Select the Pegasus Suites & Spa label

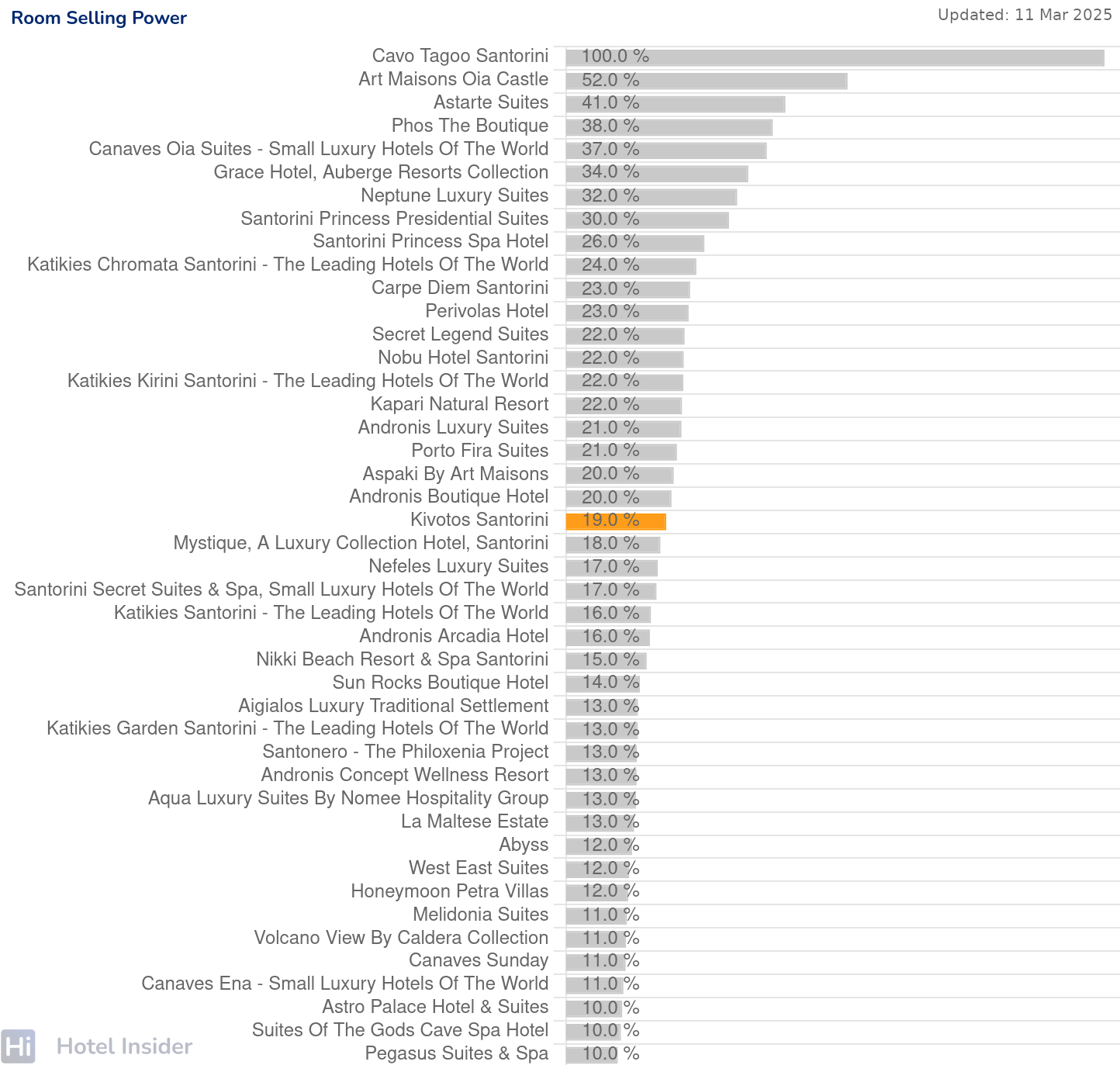pyautogui.click(x=456, y=1053)
